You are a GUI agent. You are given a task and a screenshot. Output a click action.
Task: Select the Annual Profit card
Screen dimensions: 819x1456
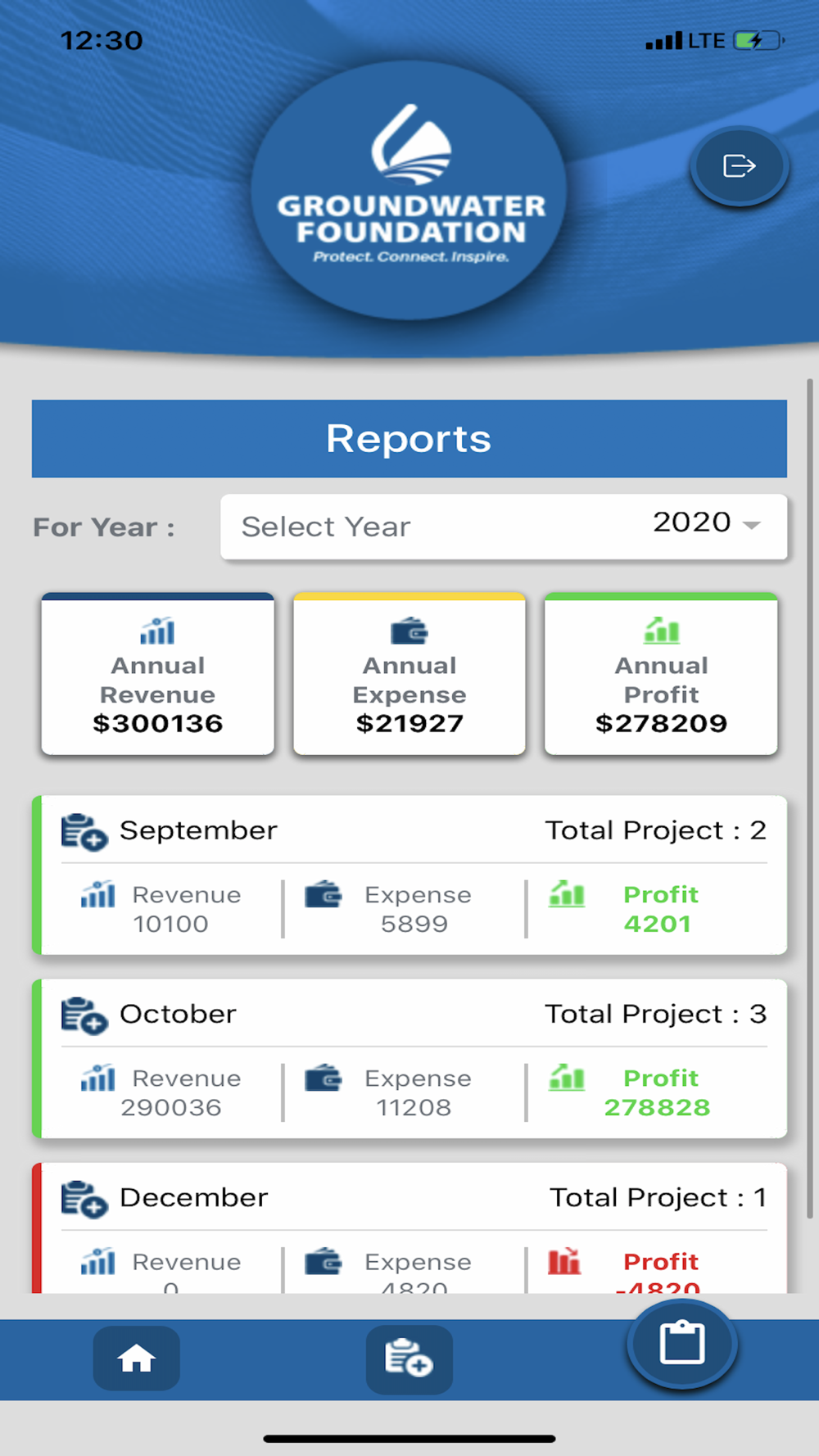[661, 673]
